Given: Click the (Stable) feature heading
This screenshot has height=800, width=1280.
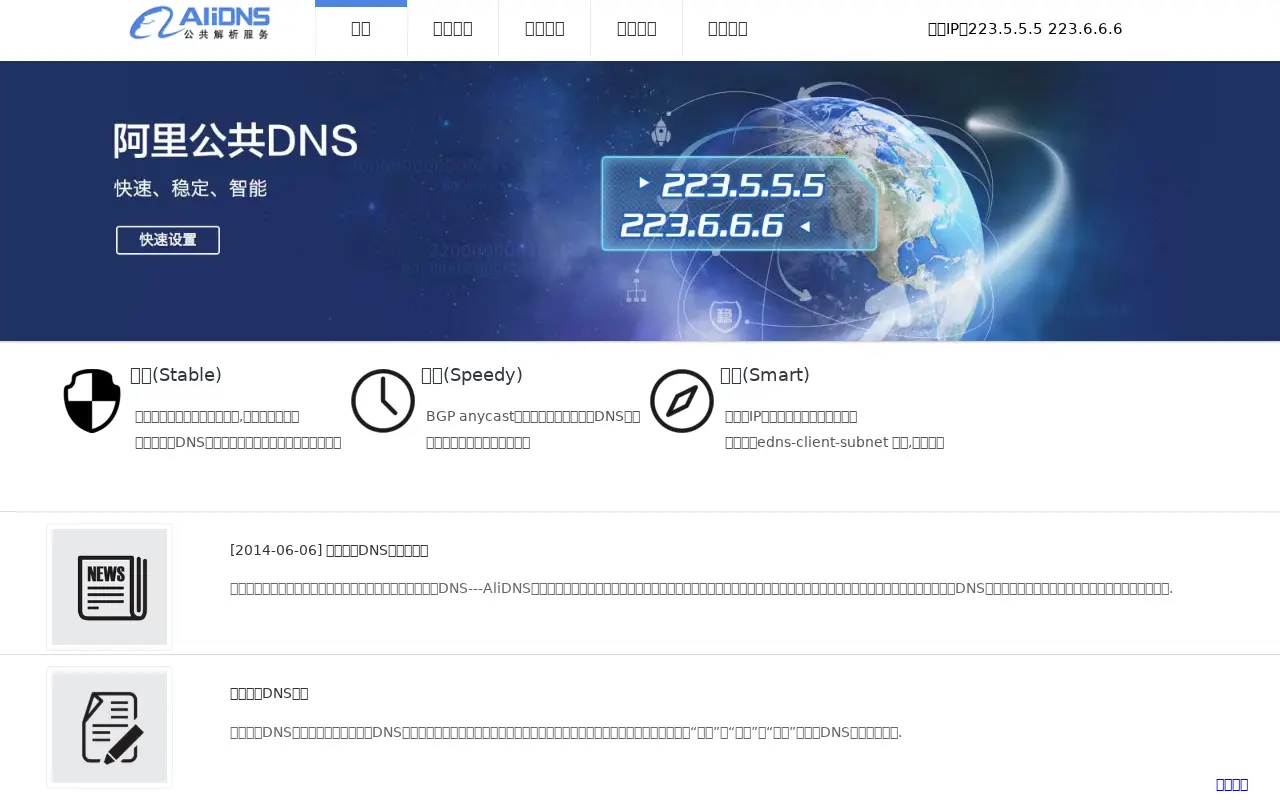Looking at the screenshot, I should click(176, 375).
